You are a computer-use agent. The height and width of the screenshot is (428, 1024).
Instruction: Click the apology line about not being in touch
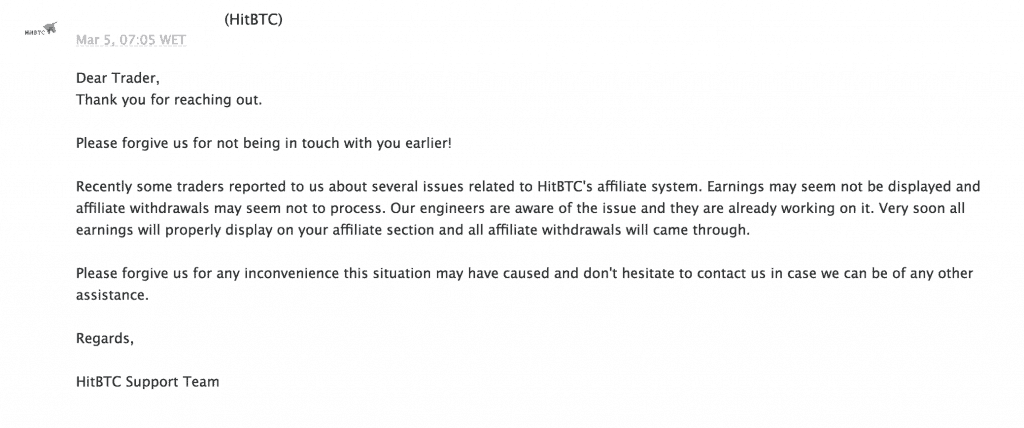pyautogui.click(x=263, y=143)
